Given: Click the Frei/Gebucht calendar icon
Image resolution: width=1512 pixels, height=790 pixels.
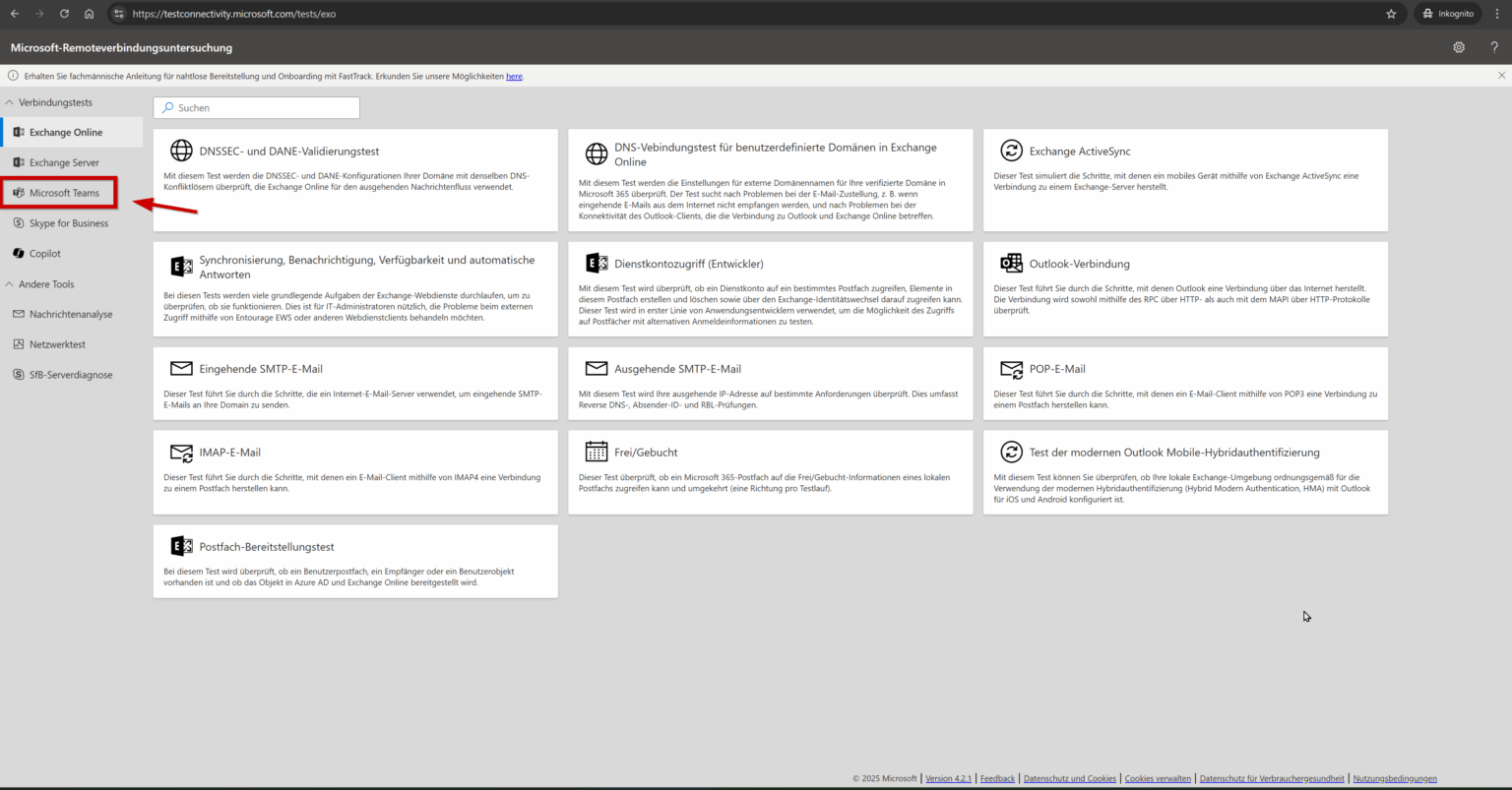Looking at the screenshot, I should pos(597,452).
